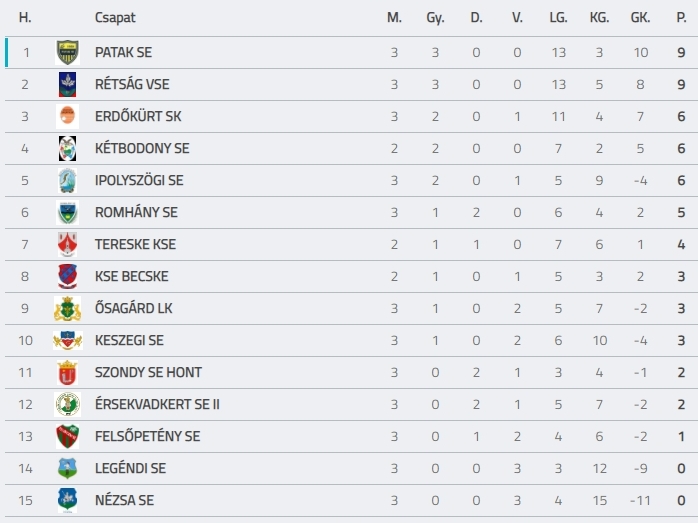This screenshot has width=698, height=523.
Task: Click the LEGÉNDI SE team name
Action: point(130,469)
